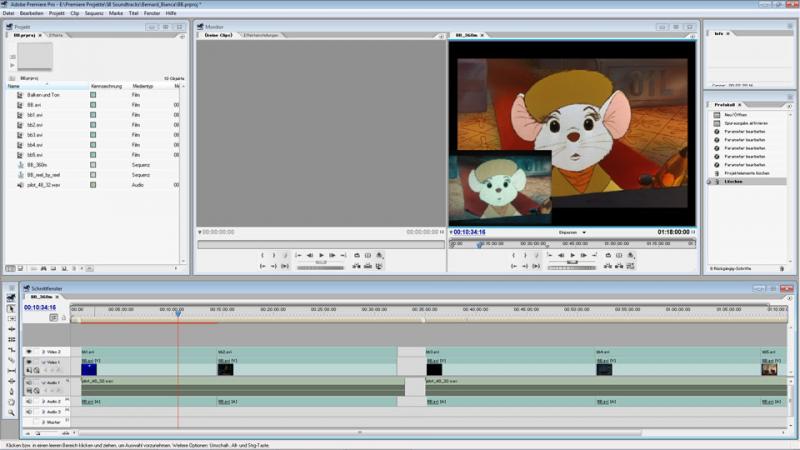Open the Sequenz menu

(x=94, y=13)
